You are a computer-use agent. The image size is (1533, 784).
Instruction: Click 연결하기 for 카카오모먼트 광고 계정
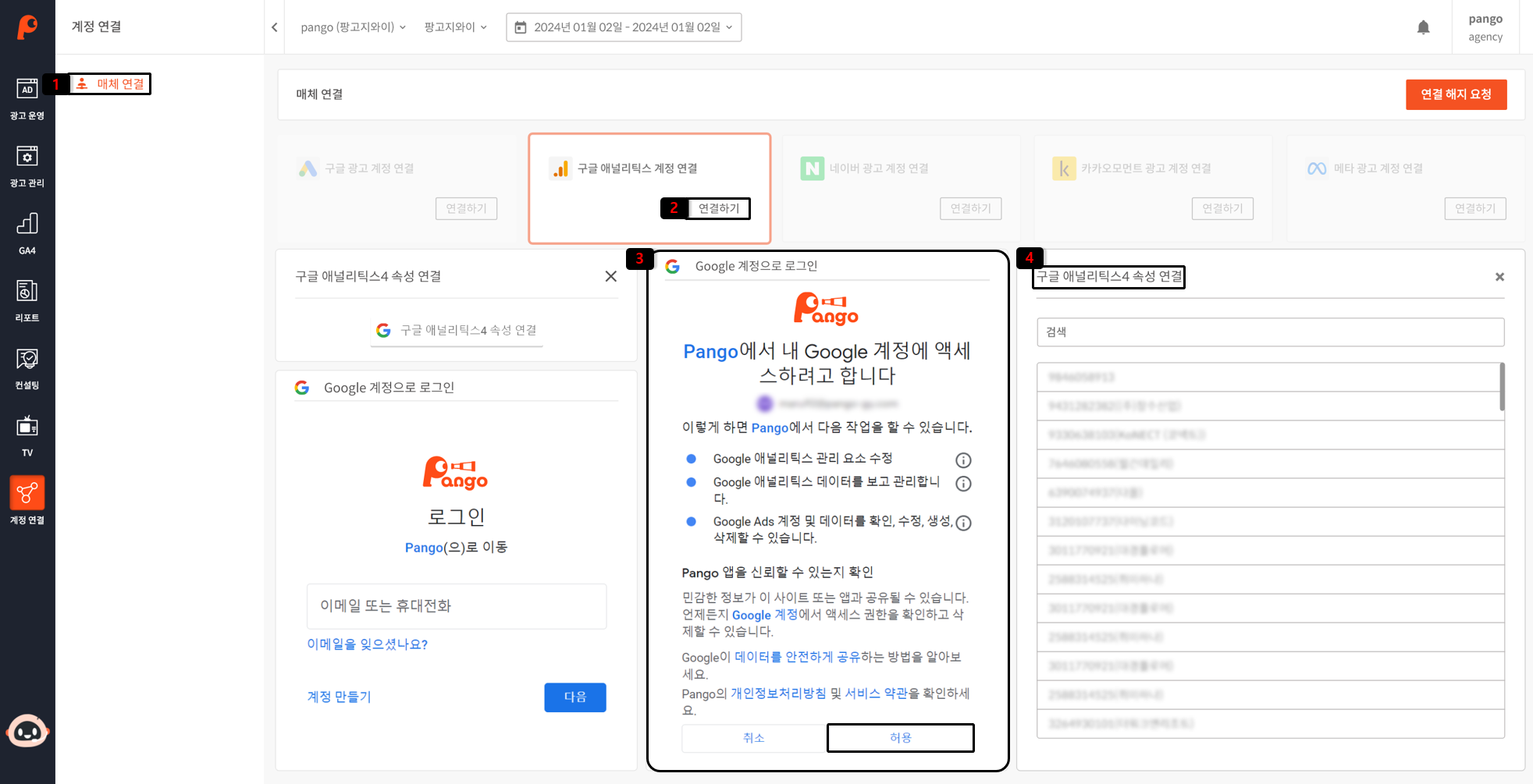point(1222,208)
